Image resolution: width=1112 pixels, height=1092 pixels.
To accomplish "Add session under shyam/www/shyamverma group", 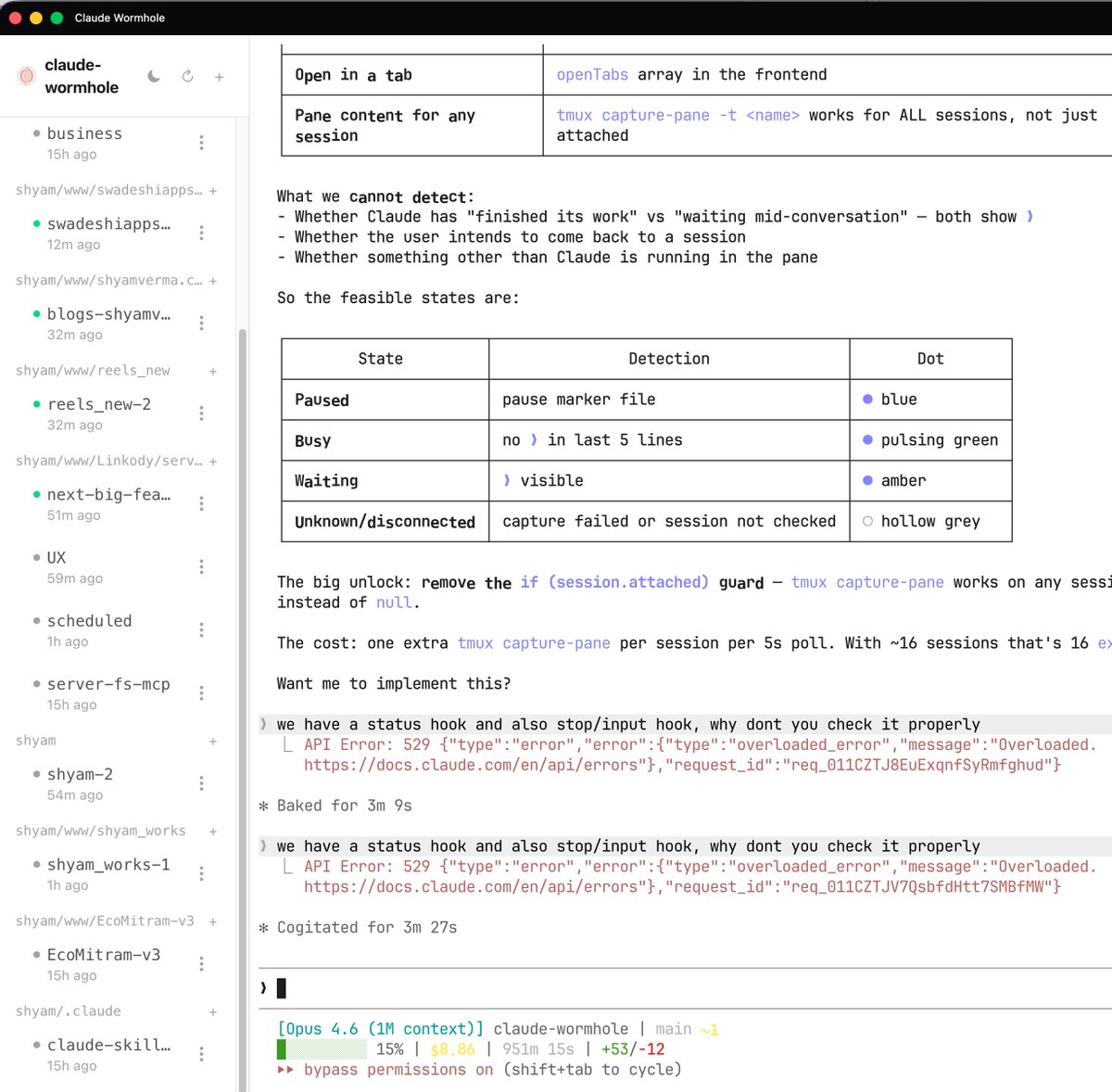I will pos(213,281).
